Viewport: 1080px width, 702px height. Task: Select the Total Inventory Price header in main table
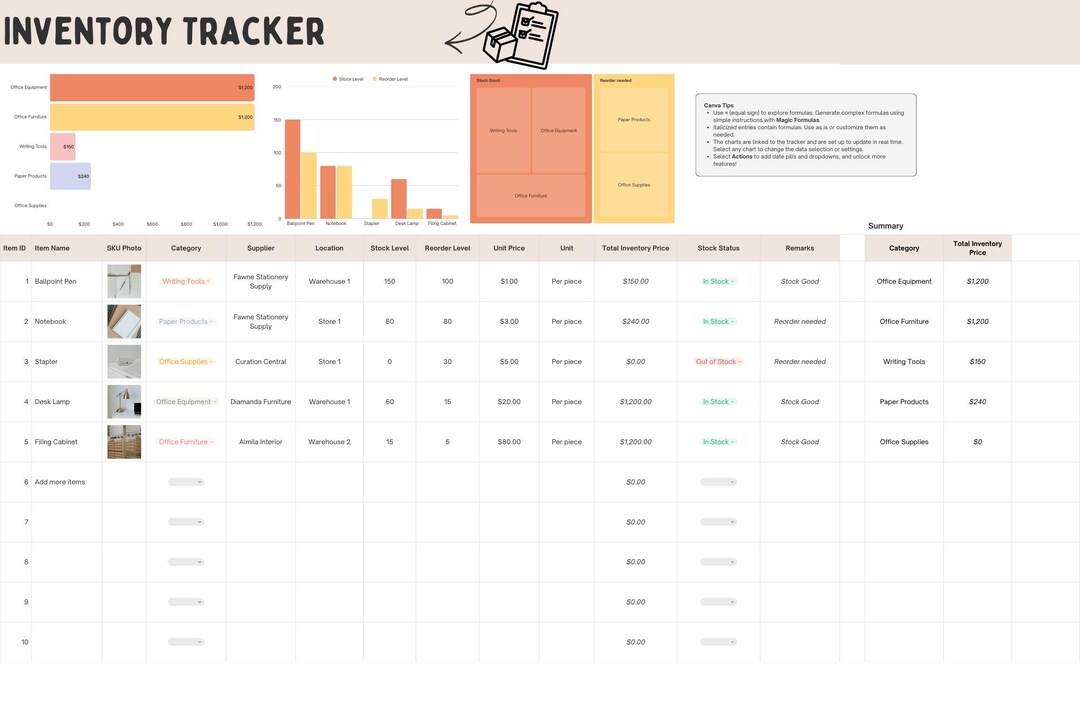[636, 248]
